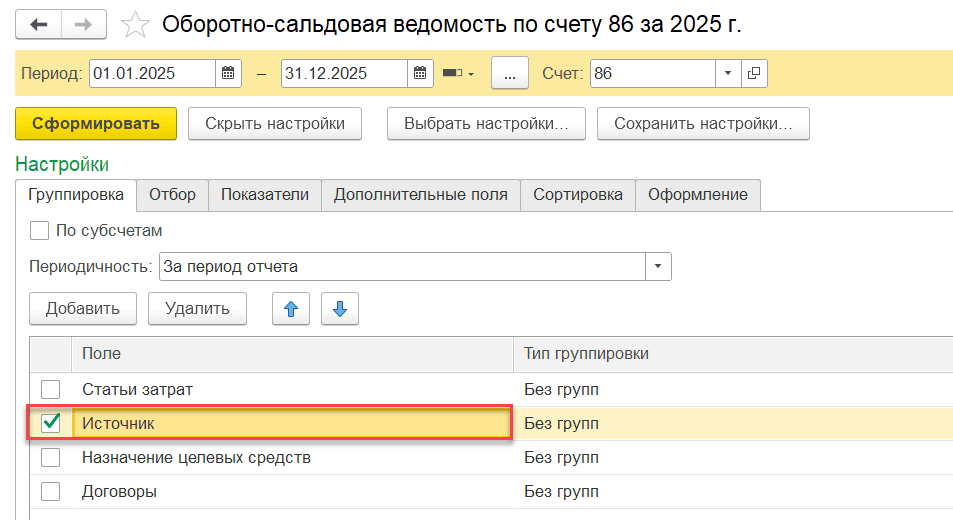Click the forward navigation arrow

point(86,24)
